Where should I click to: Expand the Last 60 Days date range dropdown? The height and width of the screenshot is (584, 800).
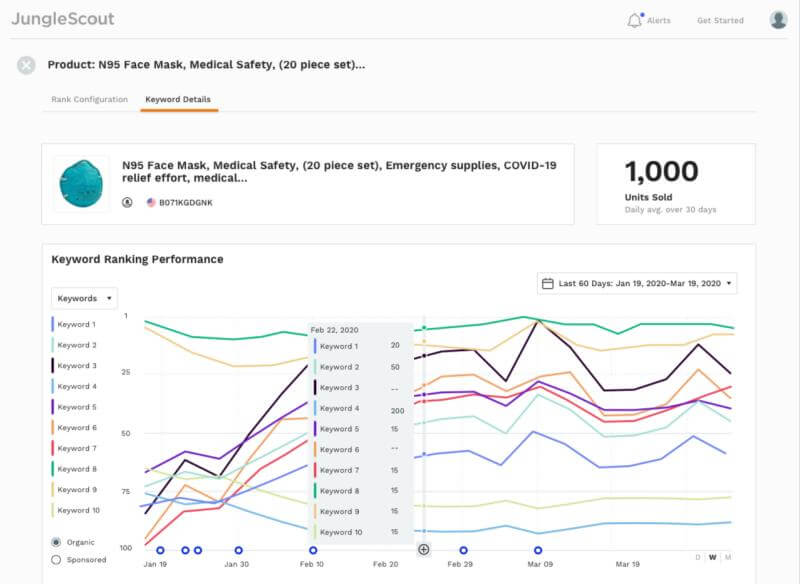click(637, 284)
